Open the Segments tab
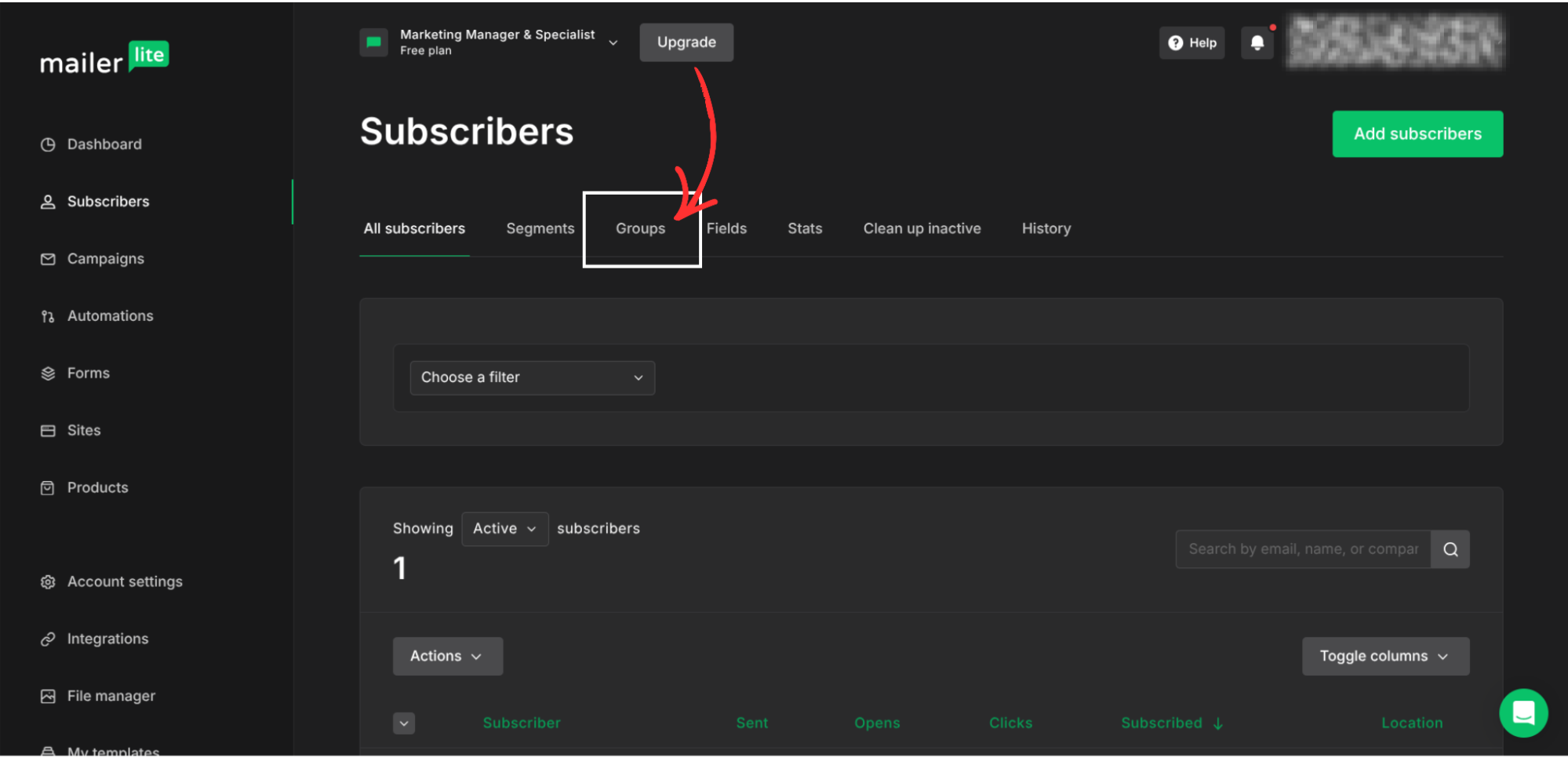 click(x=540, y=228)
